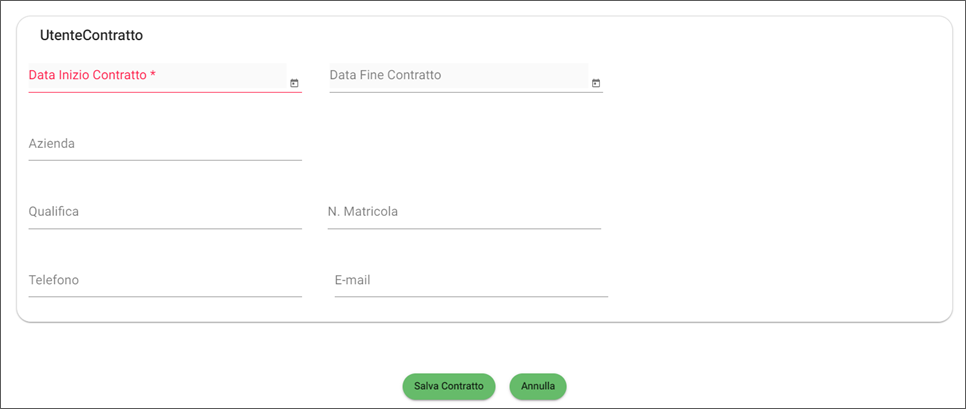This screenshot has height=409, width=966.
Task: Click the 'Telefono' placeholder label
Action: coord(54,280)
